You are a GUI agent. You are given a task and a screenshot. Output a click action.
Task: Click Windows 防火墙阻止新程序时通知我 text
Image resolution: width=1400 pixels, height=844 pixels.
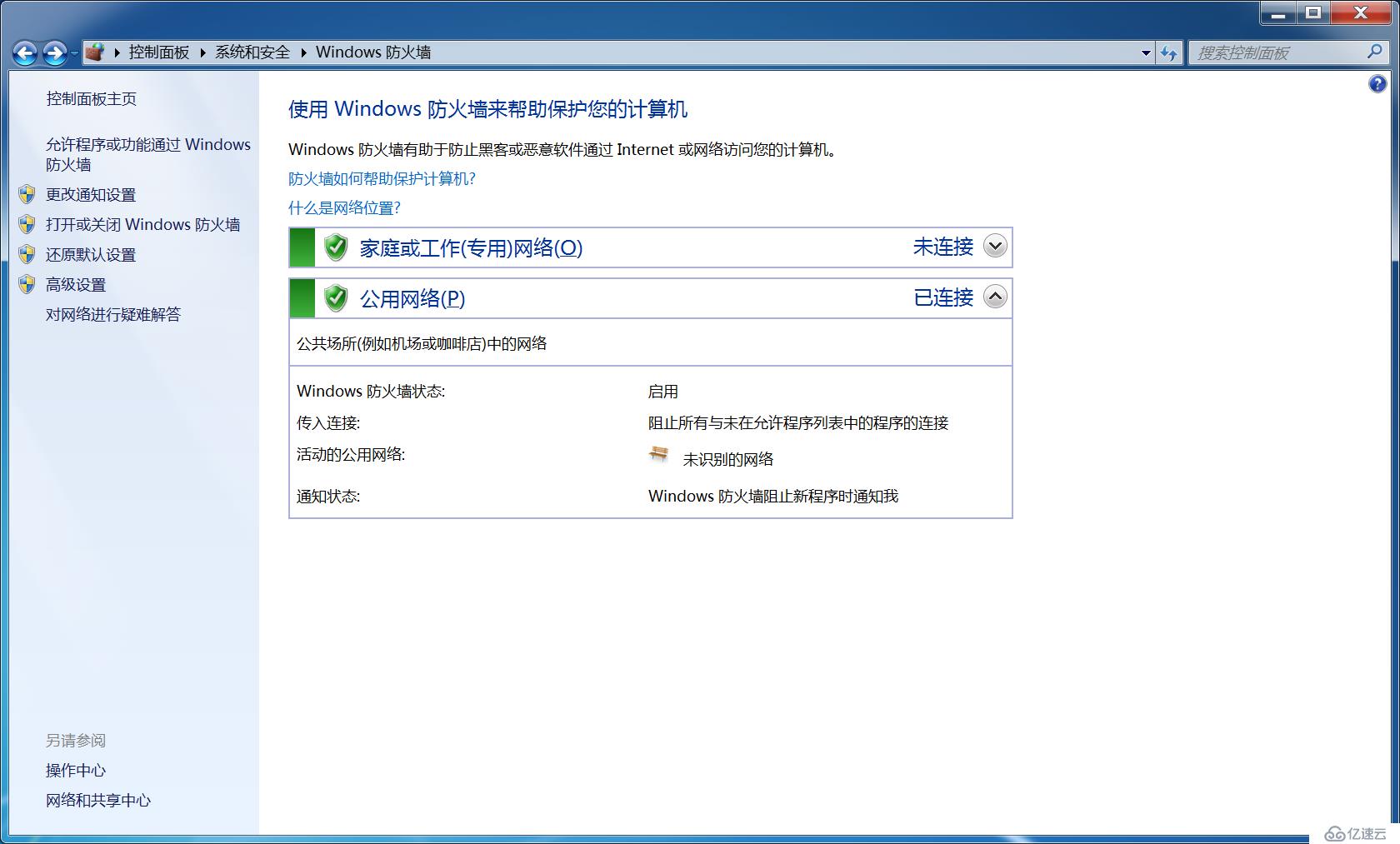(x=773, y=497)
